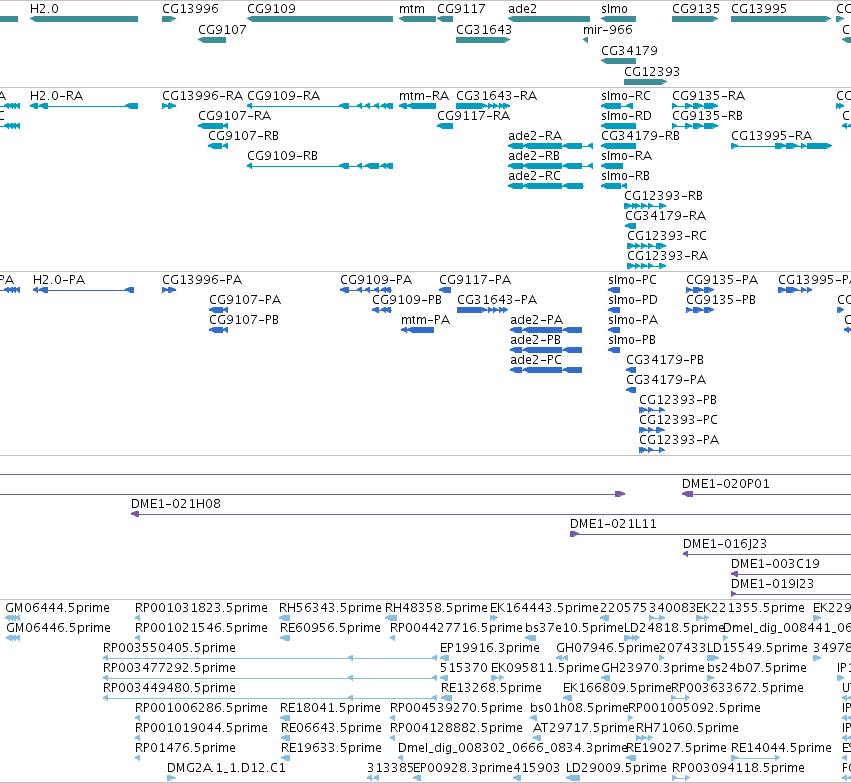Click the CG9117-PA protein label
The height and width of the screenshot is (783, 851).
[x=475, y=279]
